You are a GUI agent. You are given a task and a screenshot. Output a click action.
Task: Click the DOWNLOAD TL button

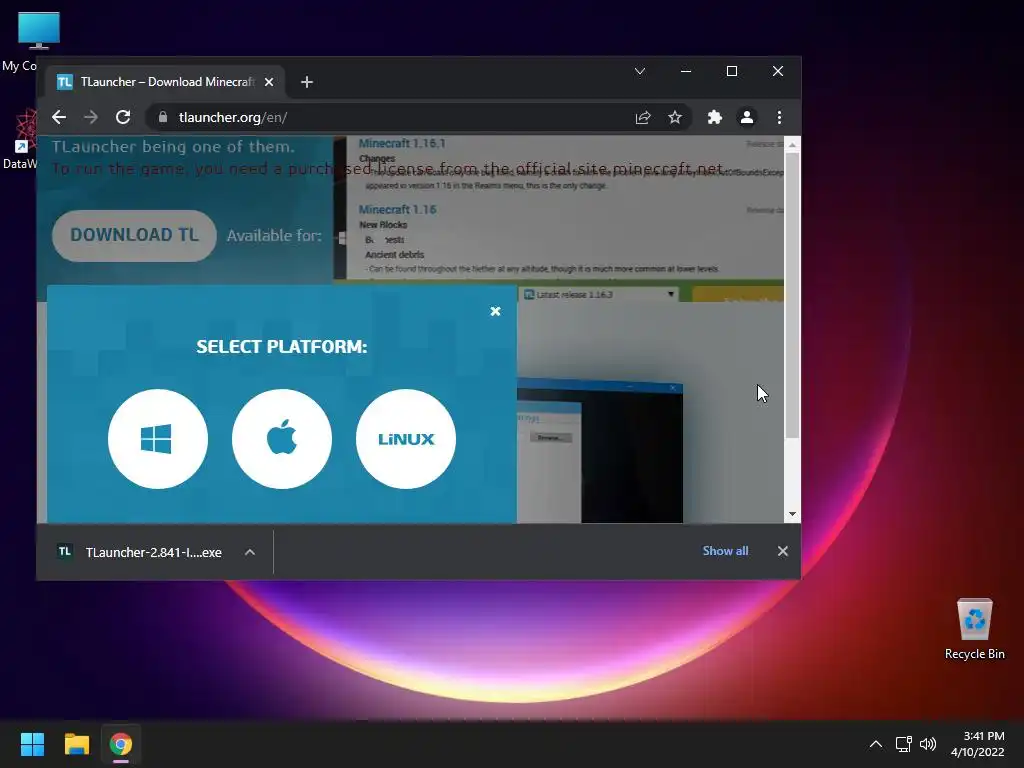pos(134,235)
